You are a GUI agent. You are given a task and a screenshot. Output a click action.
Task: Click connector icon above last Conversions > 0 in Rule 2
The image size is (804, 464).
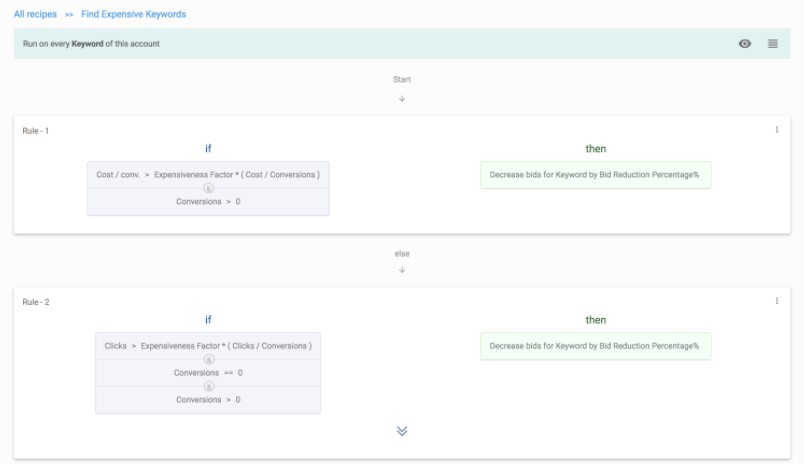click(x=208, y=386)
